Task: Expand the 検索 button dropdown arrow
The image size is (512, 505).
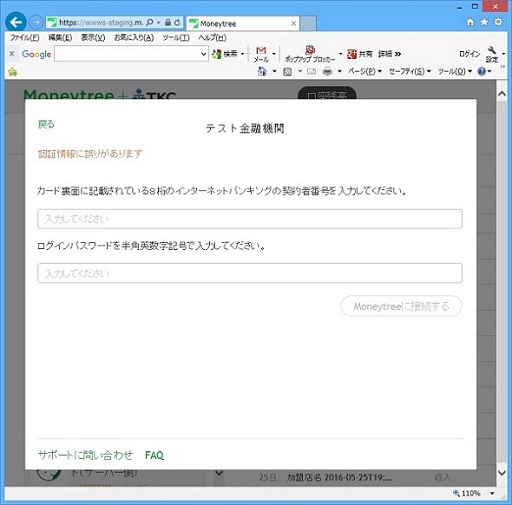Action: point(242,54)
